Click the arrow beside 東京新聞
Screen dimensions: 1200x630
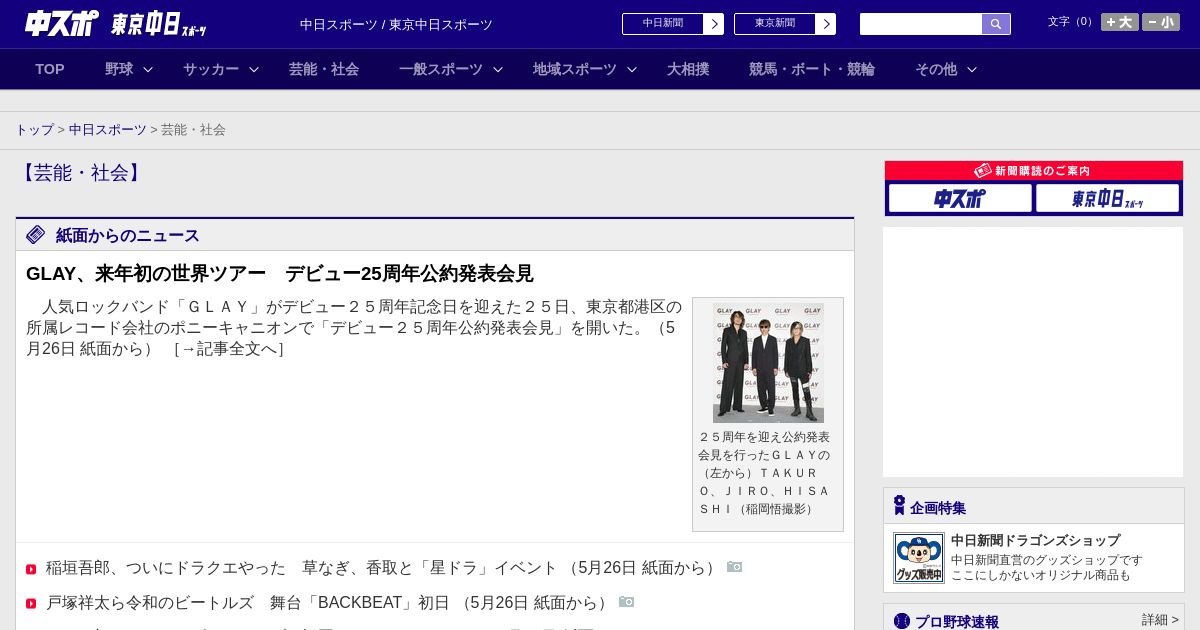[x=825, y=24]
